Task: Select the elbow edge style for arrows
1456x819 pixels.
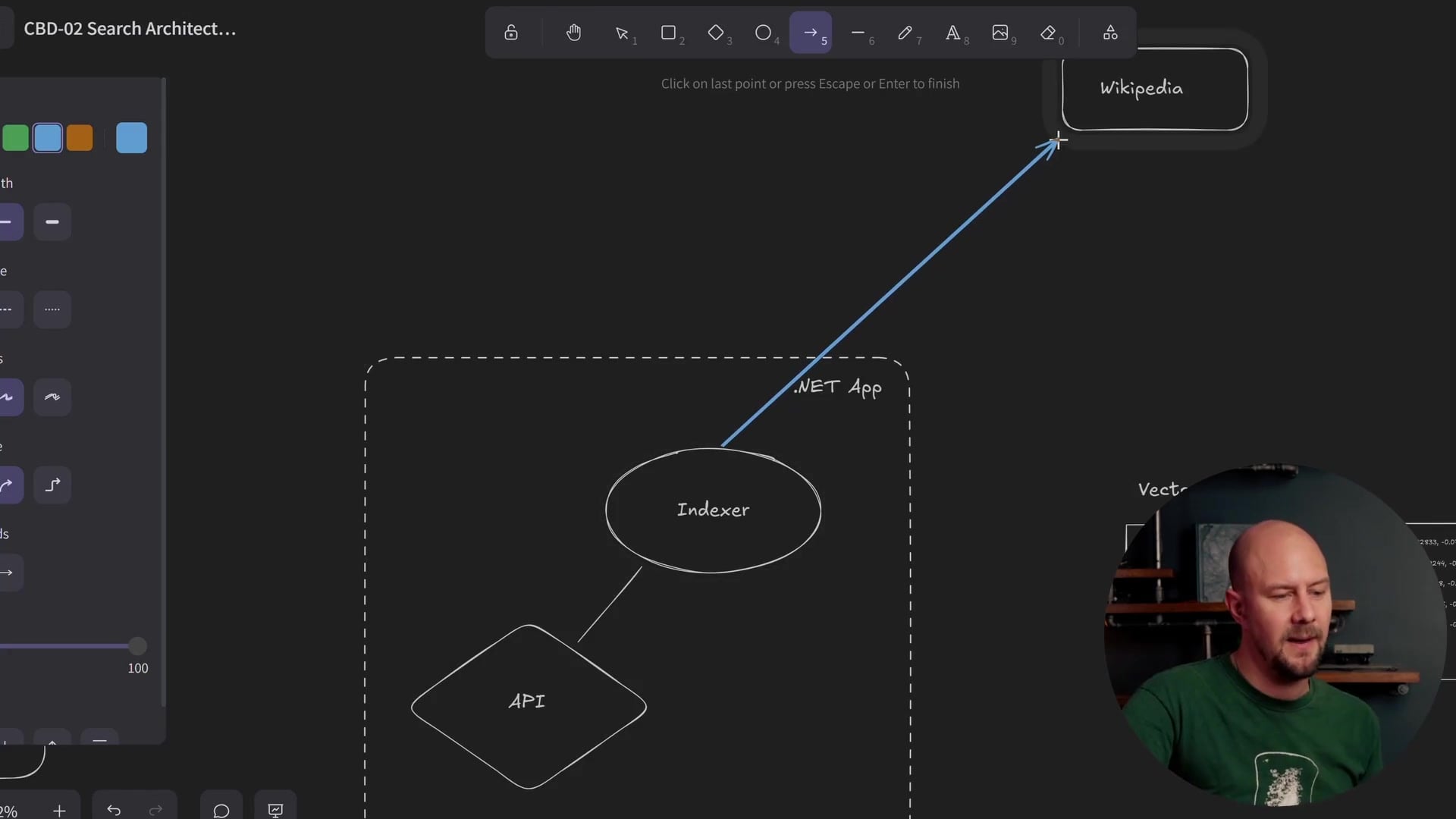Action: coord(52,485)
